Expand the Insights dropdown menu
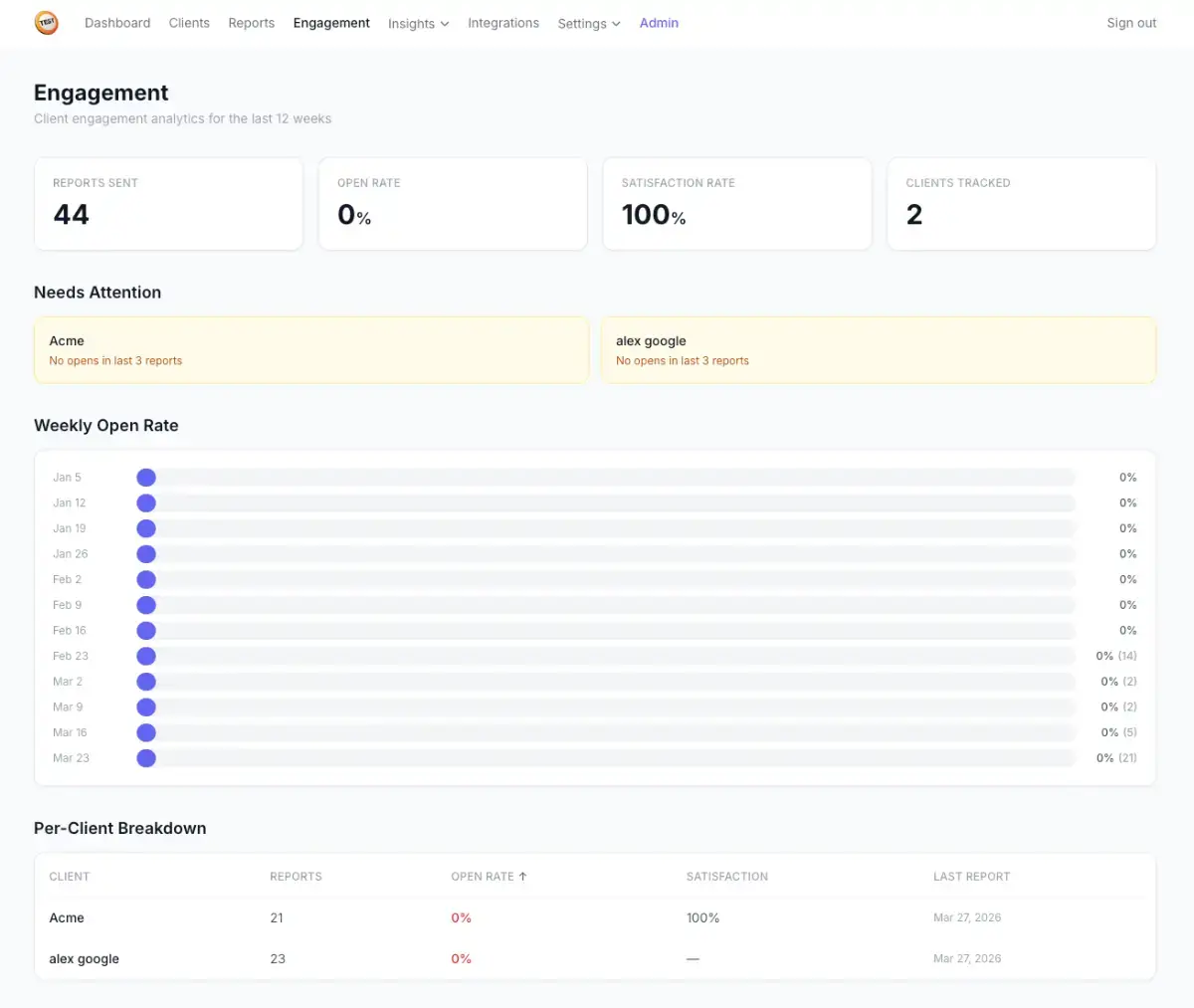The image size is (1194, 1008). tap(418, 24)
